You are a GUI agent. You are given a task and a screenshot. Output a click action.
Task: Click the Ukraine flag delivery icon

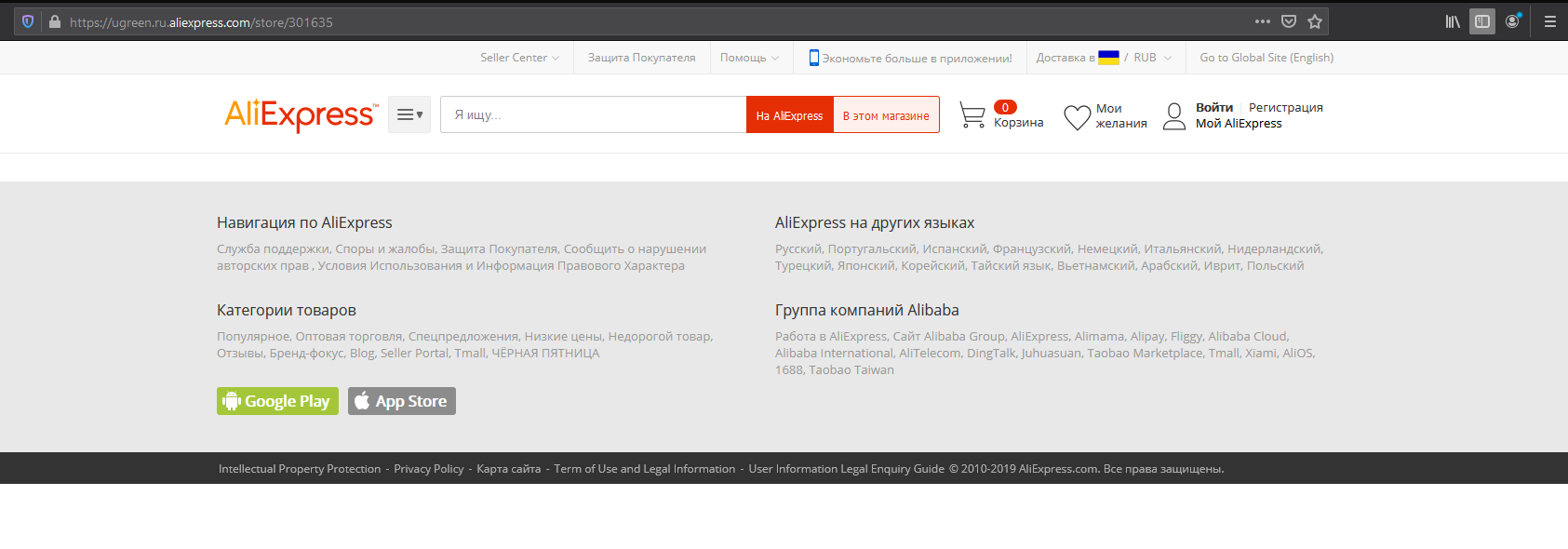coord(1108,58)
